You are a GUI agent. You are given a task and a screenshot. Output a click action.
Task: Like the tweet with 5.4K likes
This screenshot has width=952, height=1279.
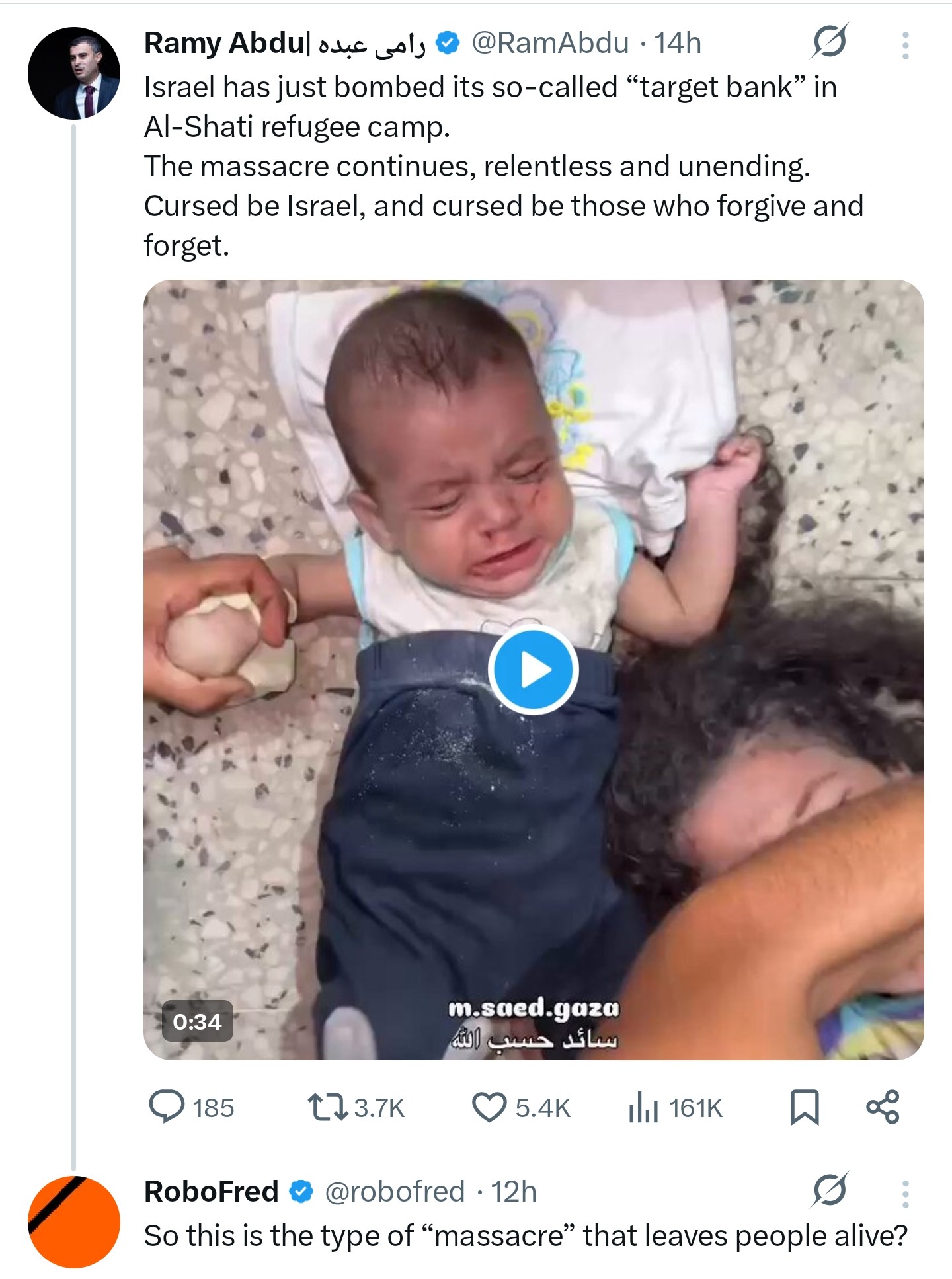tap(521, 1108)
